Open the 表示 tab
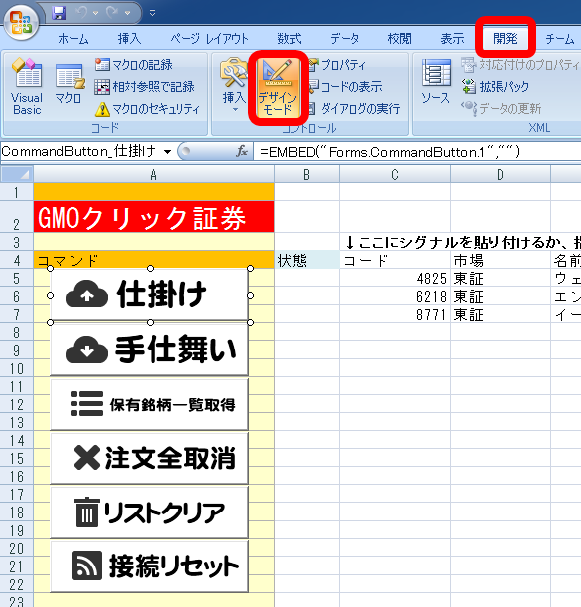This screenshot has width=581, height=607. [452, 39]
